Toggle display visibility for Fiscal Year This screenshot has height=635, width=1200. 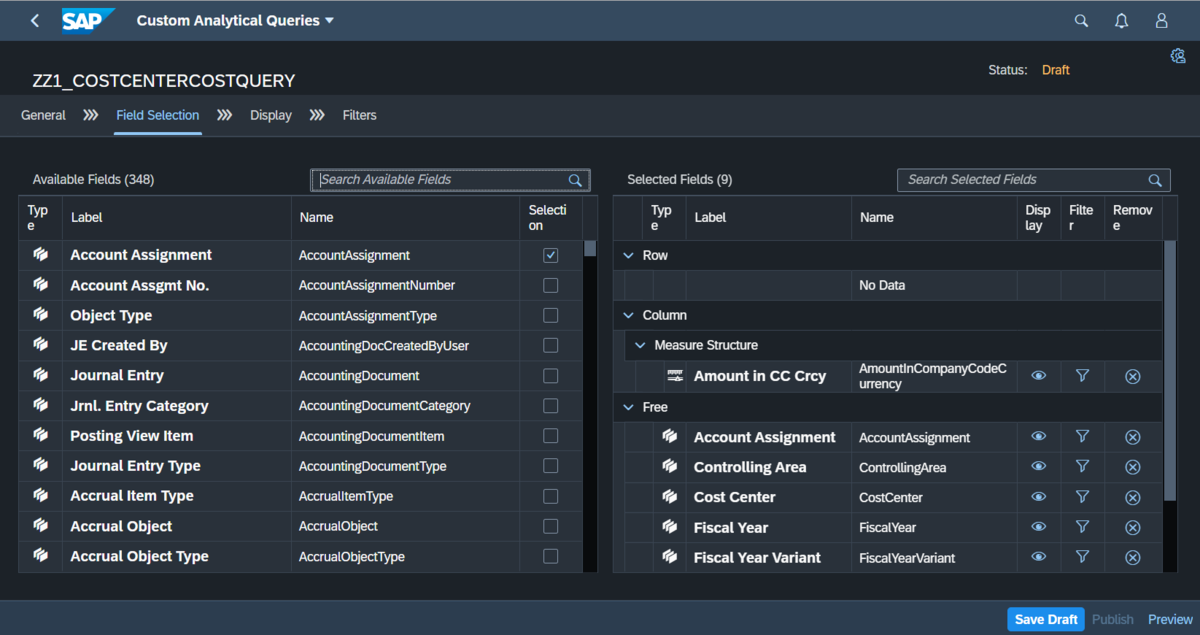click(1038, 527)
